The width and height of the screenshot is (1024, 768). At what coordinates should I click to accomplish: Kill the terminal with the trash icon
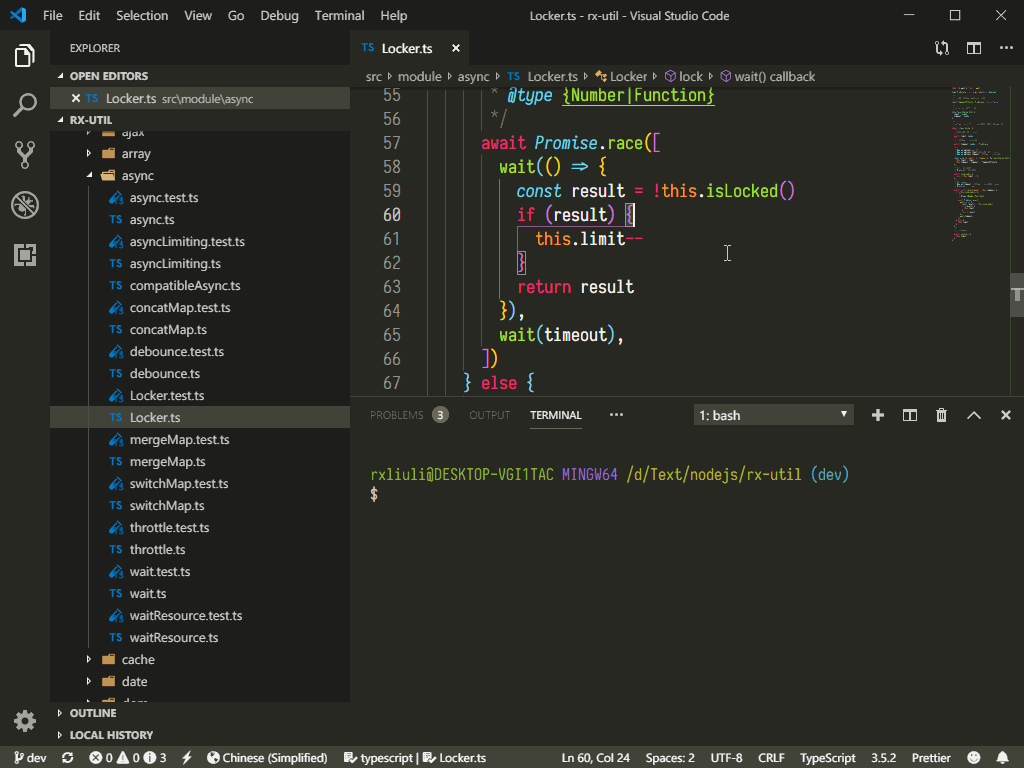coord(941,414)
